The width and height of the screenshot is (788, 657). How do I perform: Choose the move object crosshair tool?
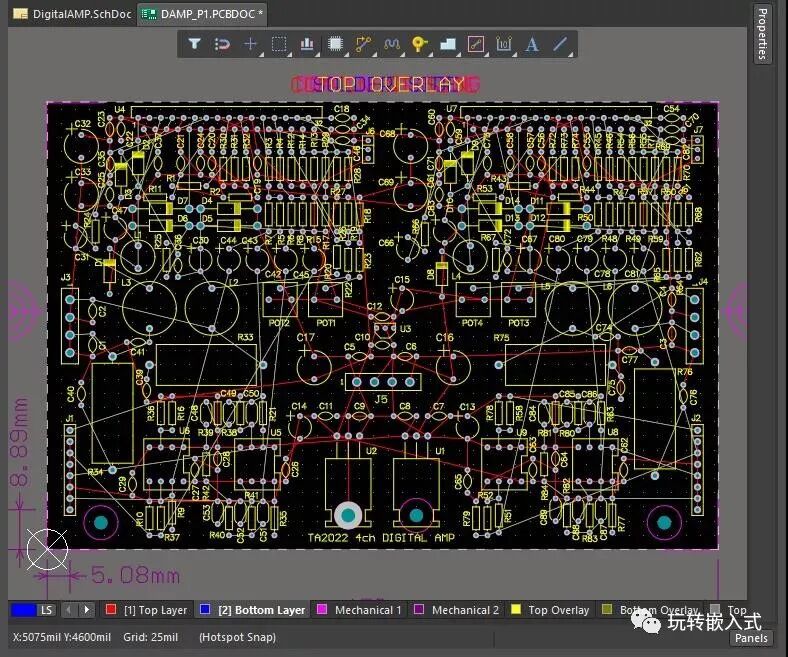(250, 44)
